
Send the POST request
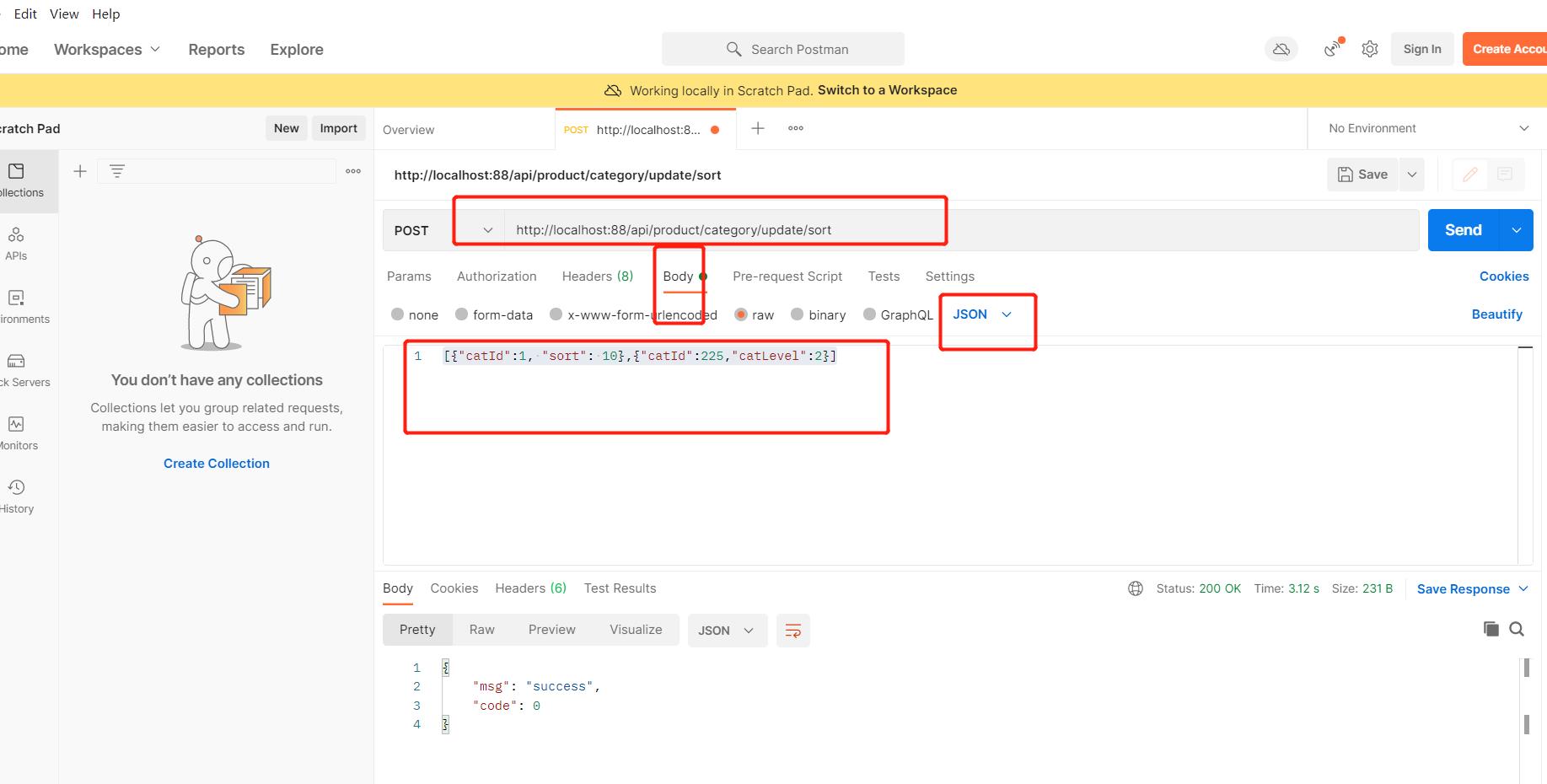tap(1464, 230)
